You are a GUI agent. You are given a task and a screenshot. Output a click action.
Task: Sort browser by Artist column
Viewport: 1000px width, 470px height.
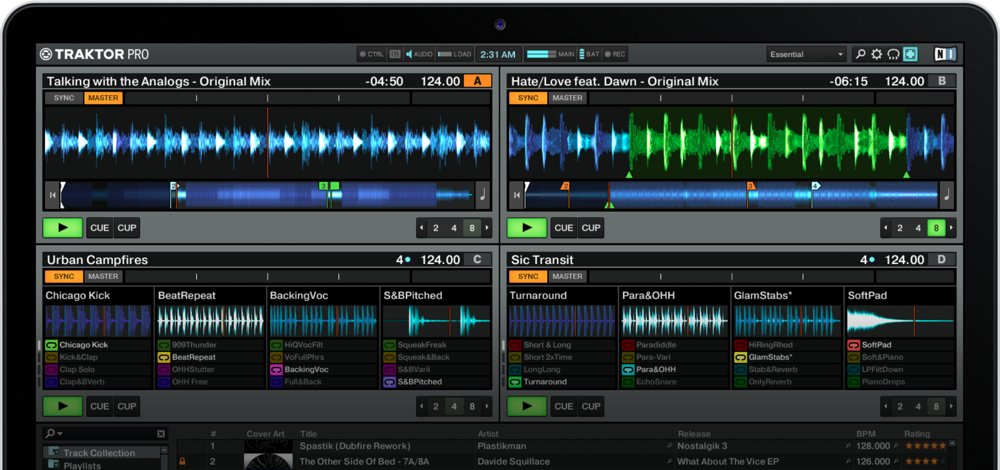coord(488,434)
